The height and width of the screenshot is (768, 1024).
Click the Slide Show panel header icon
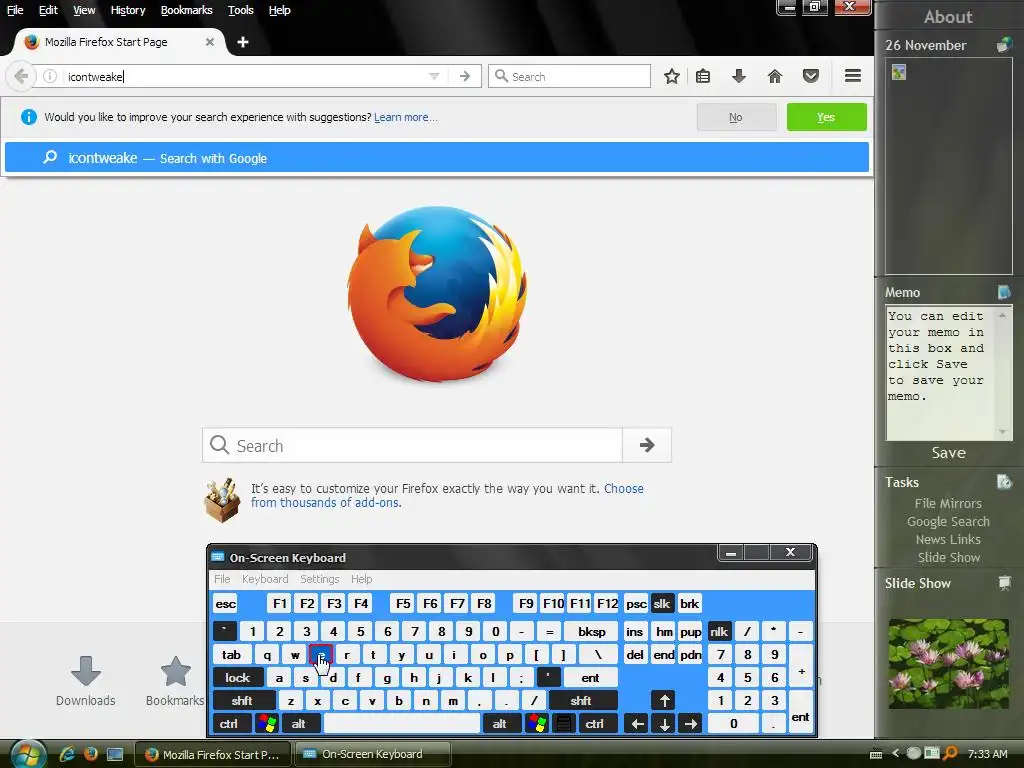tap(1004, 583)
